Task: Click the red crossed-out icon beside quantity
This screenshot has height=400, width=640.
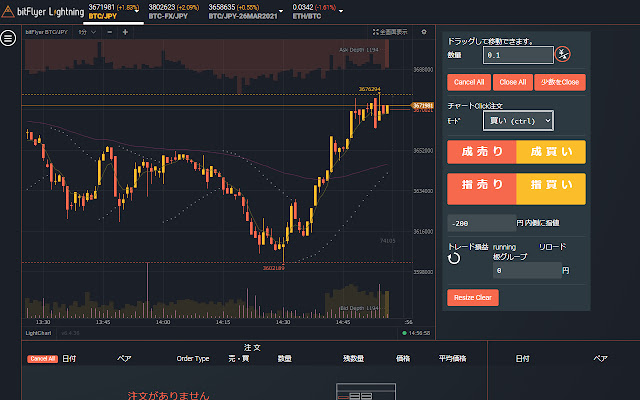Action: 563,54
